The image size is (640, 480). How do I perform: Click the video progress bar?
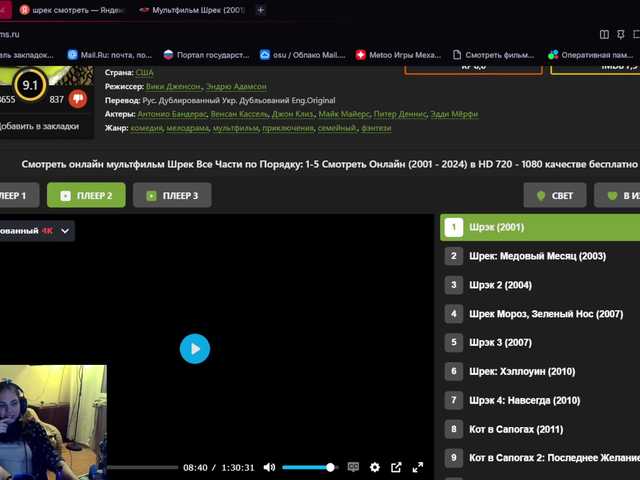(x=143, y=467)
